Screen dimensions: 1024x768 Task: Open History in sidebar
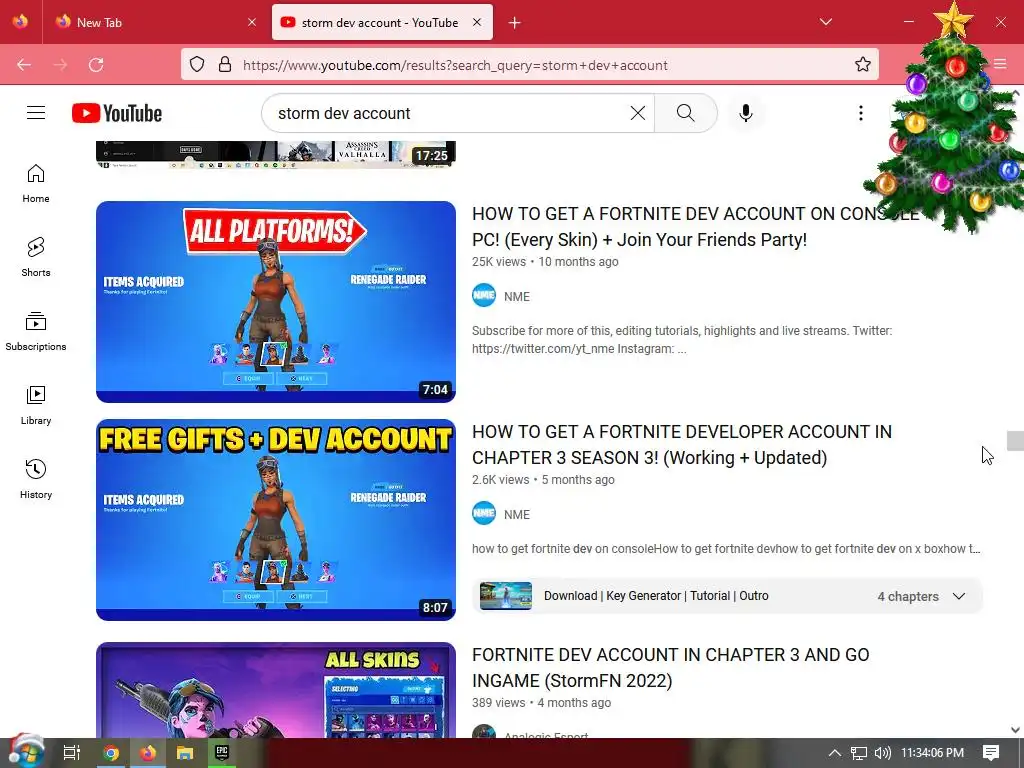pos(36,479)
